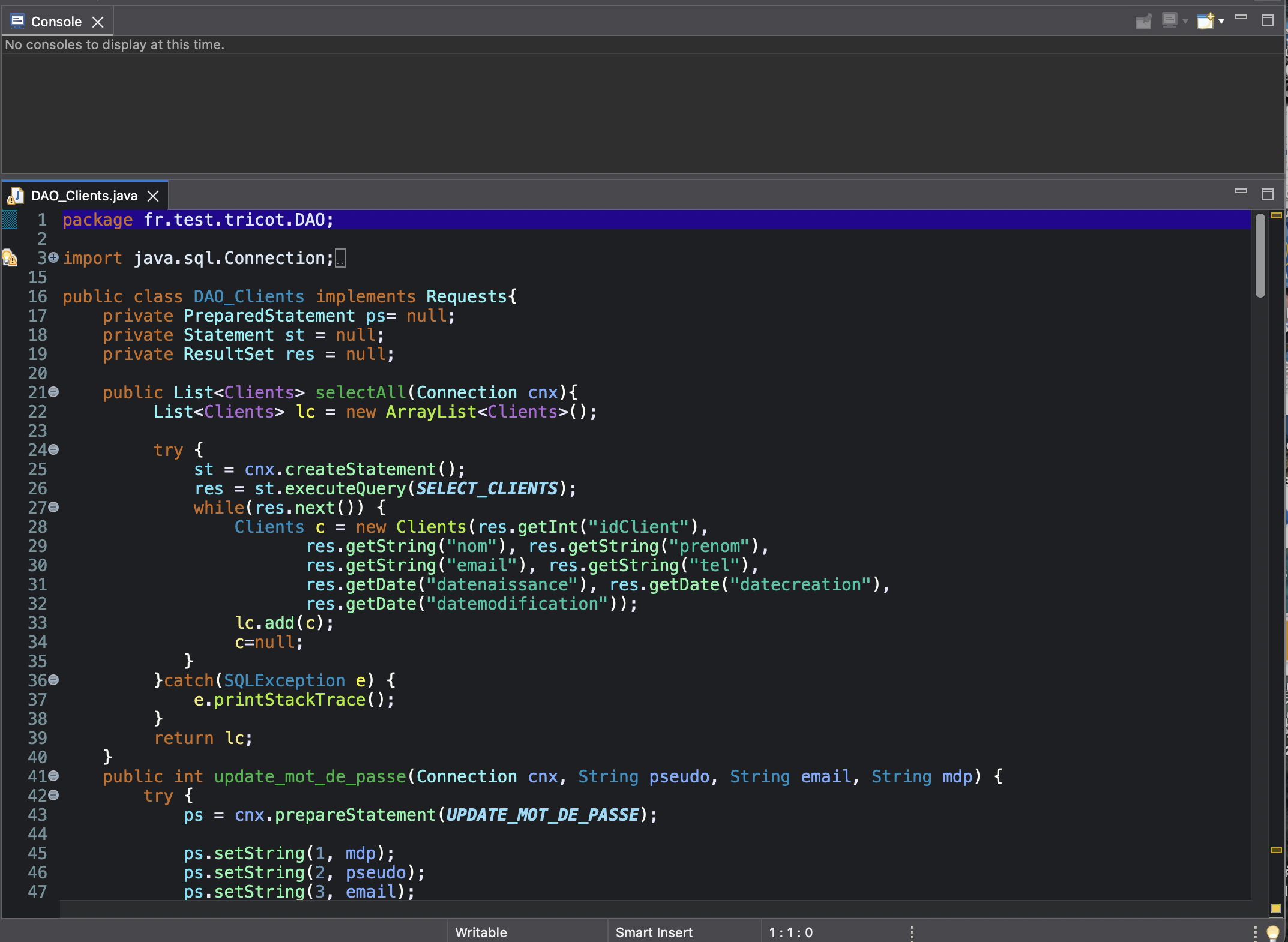Select the DAO_Clients.java editor tab

click(84, 196)
